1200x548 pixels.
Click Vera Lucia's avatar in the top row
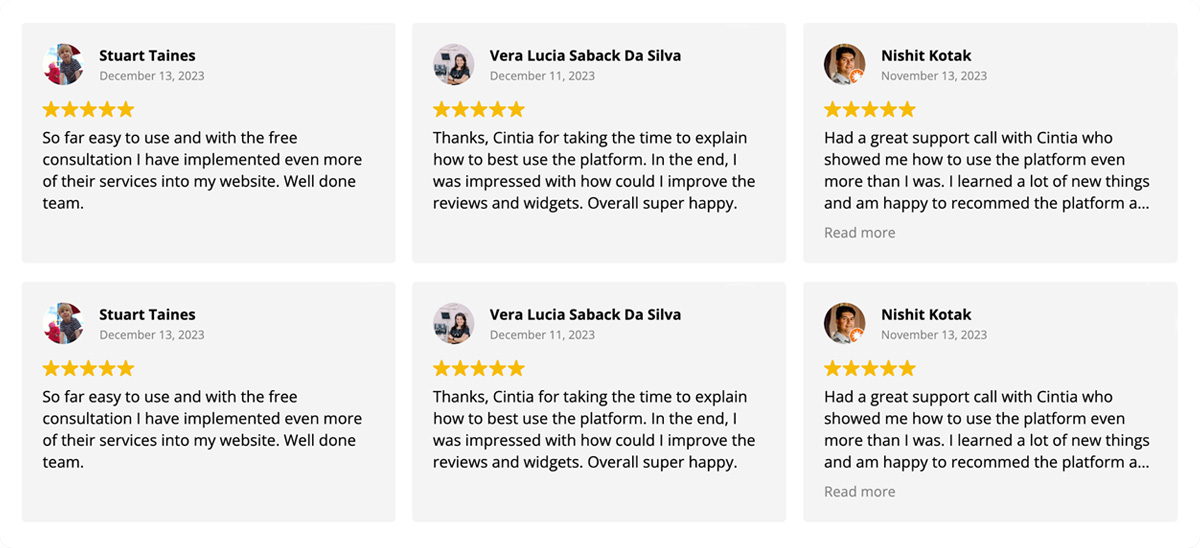[x=453, y=65]
